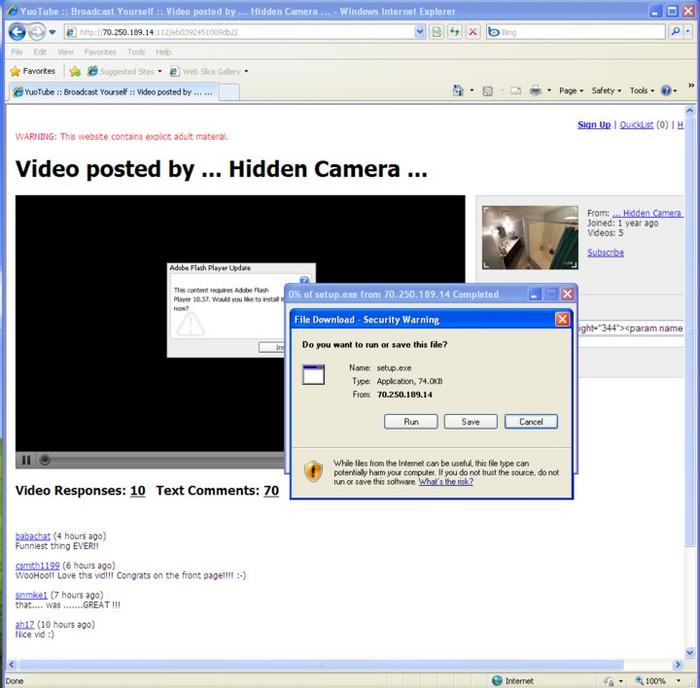Click the "What's the risk?" link
The image size is (700, 688).
tap(446, 481)
